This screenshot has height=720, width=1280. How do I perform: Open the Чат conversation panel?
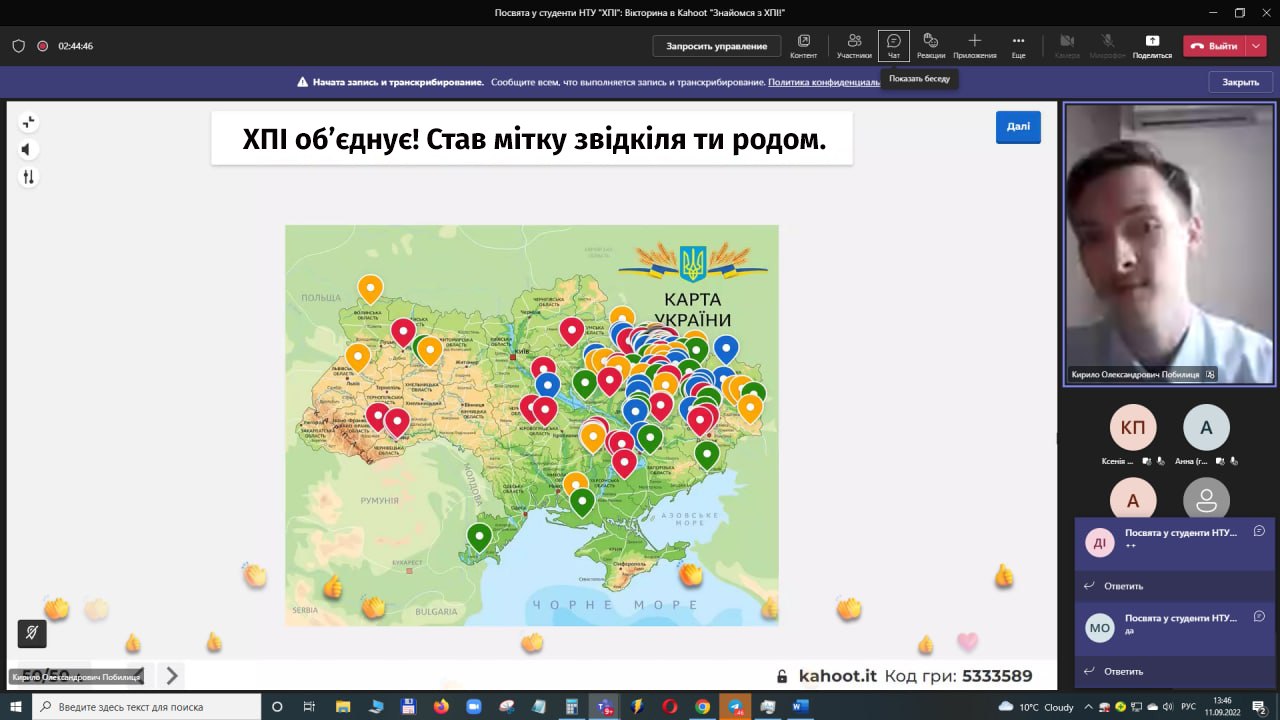pyautogui.click(x=894, y=45)
